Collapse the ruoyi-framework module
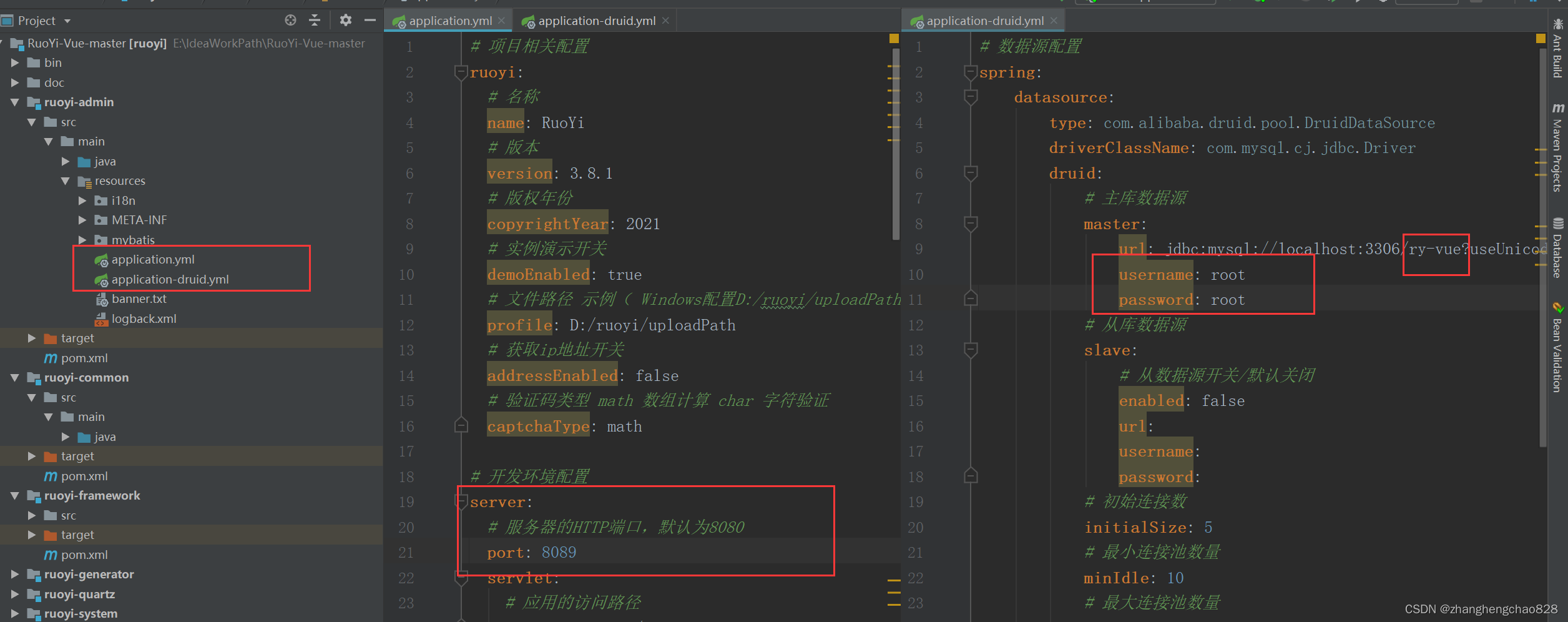The width and height of the screenshot is (1568, 622). click(x=15, y=495)
